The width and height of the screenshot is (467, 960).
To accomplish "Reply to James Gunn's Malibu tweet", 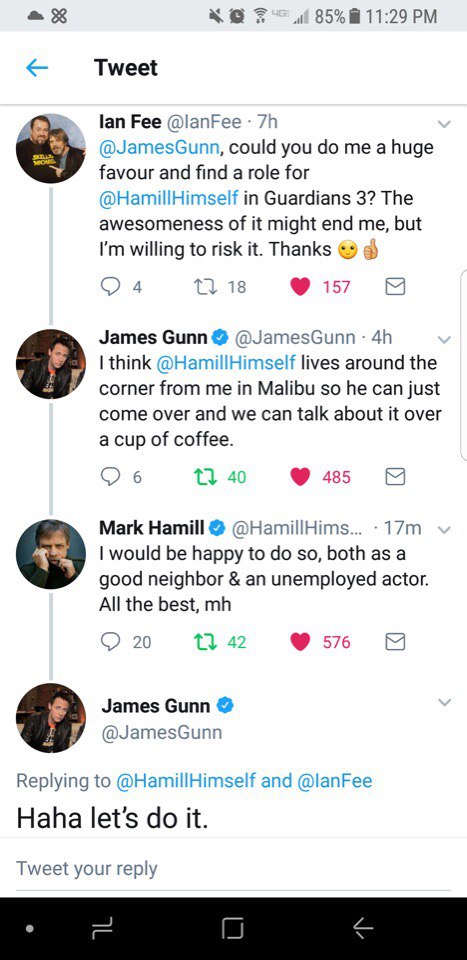I will pos(110,476).
